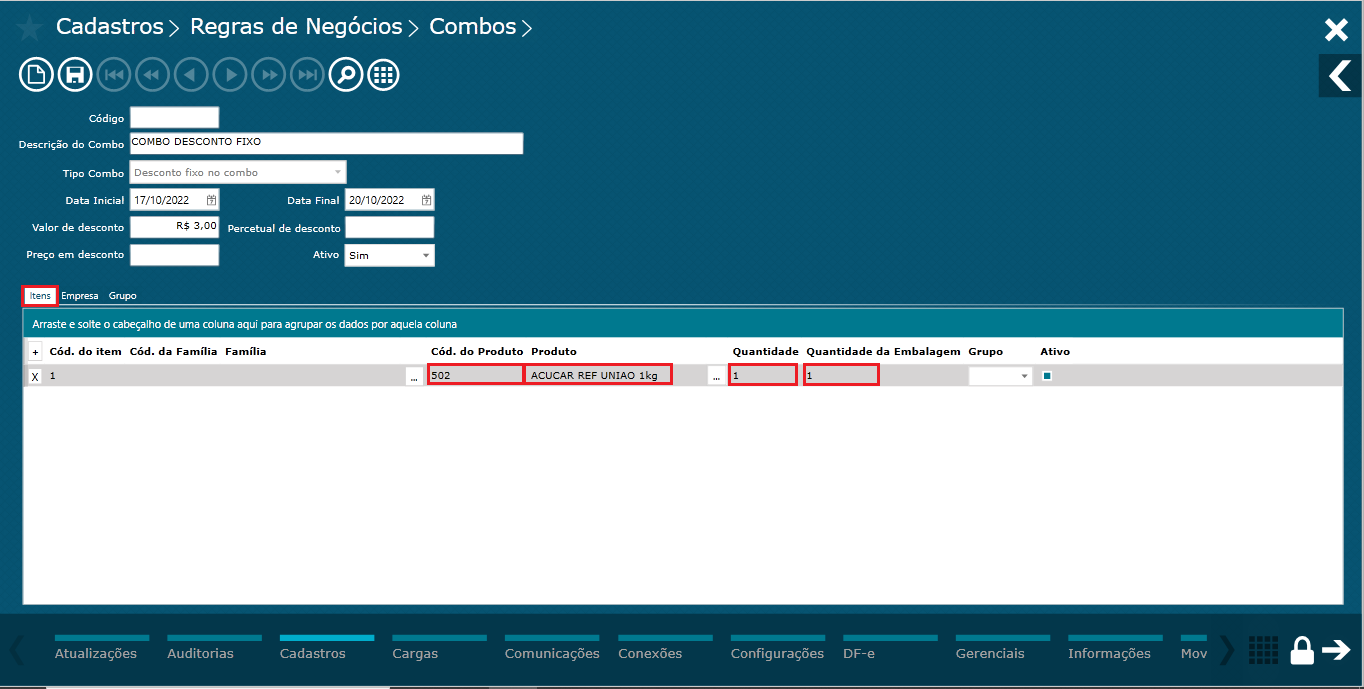Image resolution: width=1364 pixels, height=689 pixels.
Task: Click the Valor de desconto field
Action: coord(174,227)
